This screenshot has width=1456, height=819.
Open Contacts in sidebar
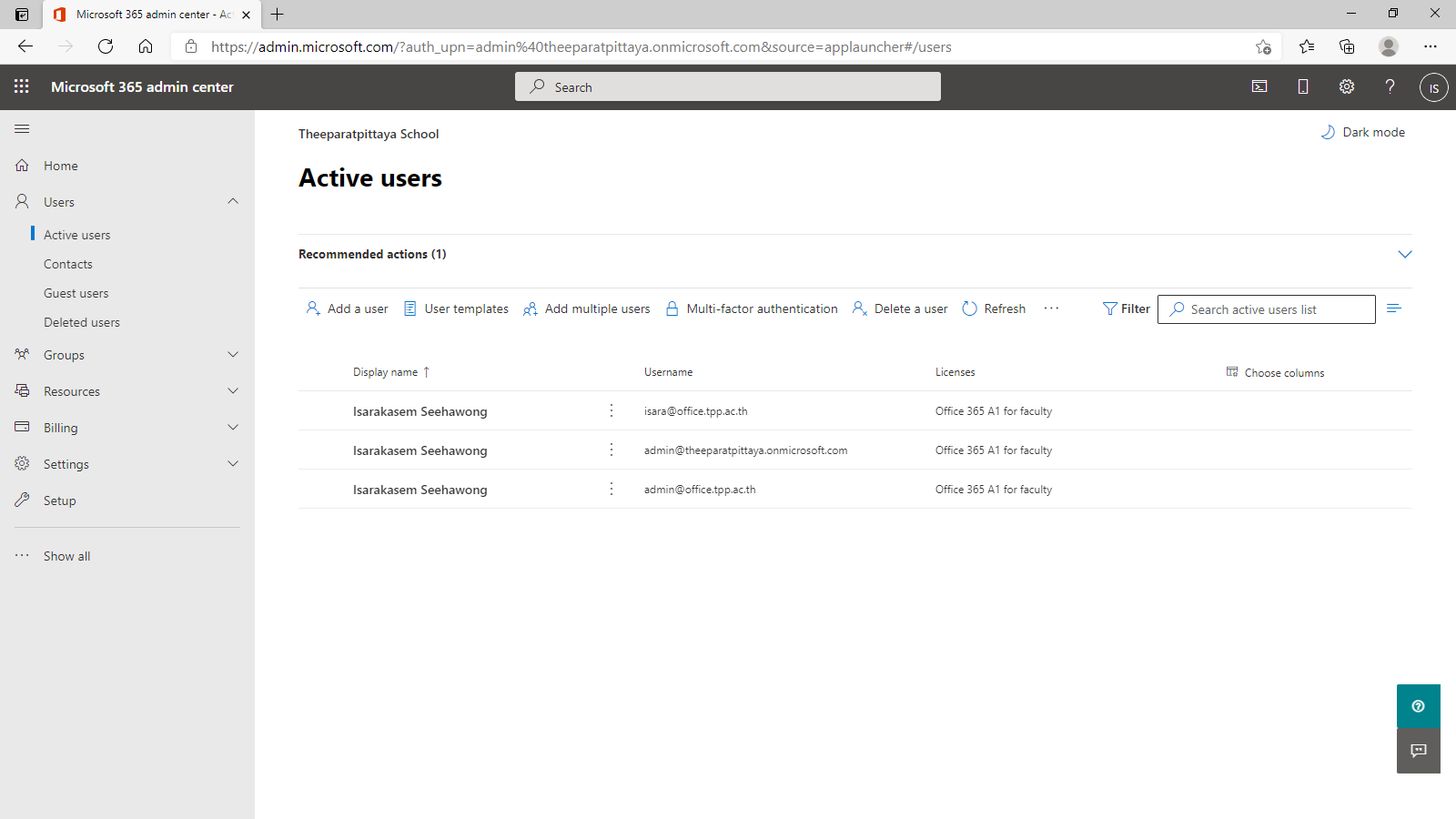click(x=68, y=264)
